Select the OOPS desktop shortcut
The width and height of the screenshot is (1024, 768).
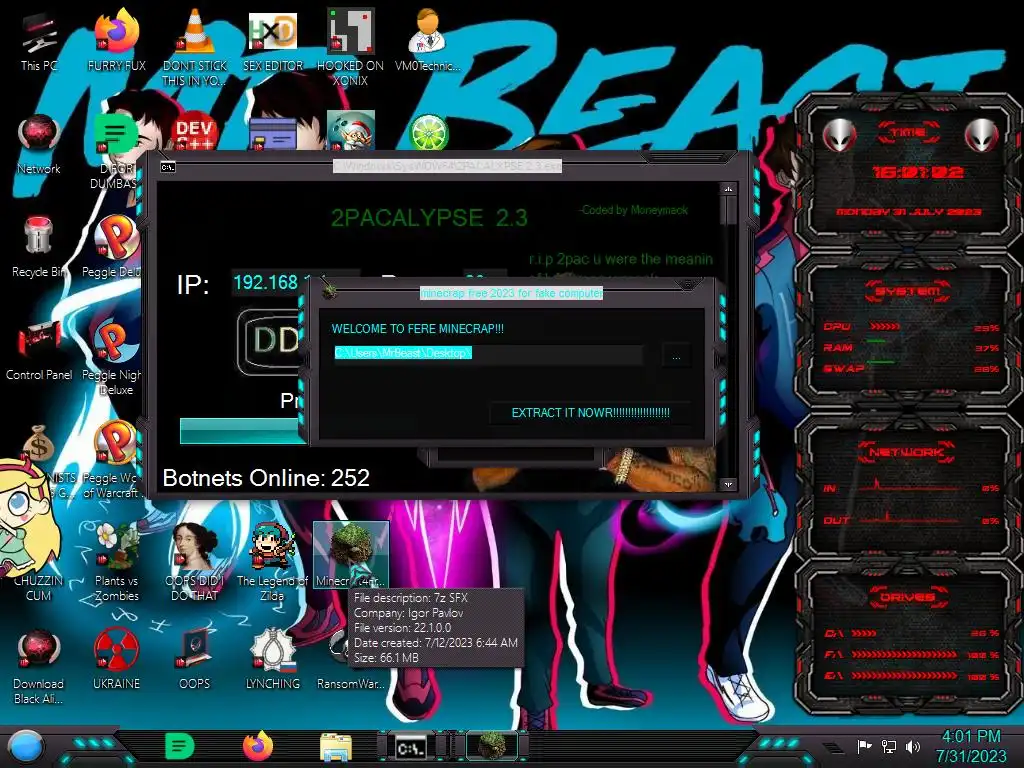[194, 661]
